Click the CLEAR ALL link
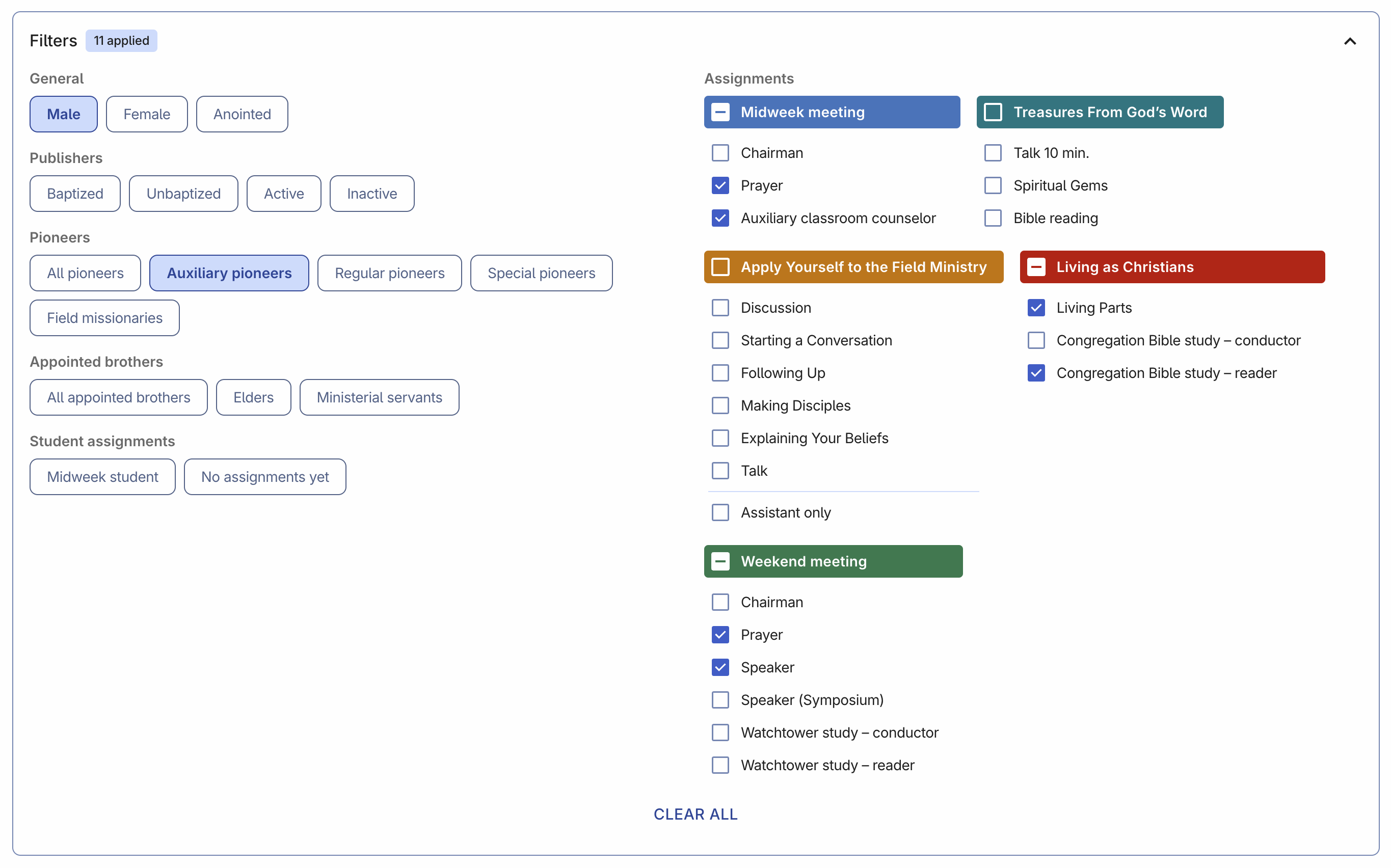1391x868 pixels. pos(695,814)
